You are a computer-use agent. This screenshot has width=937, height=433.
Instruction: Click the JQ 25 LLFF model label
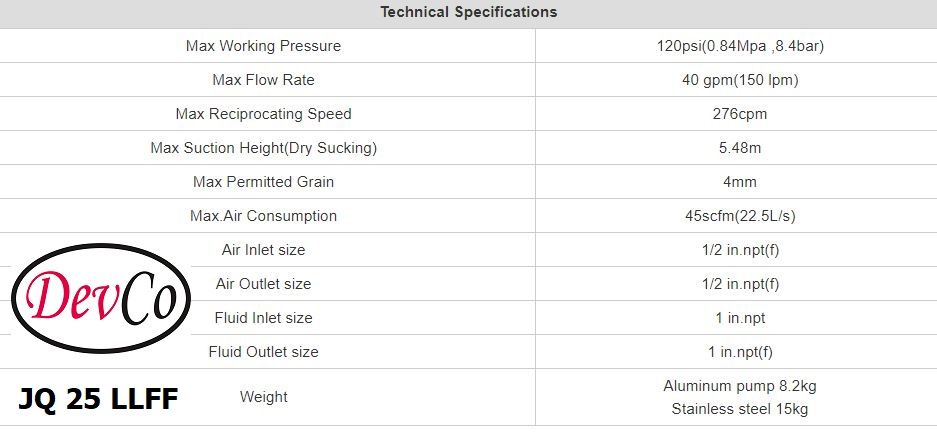coord(98,399)
